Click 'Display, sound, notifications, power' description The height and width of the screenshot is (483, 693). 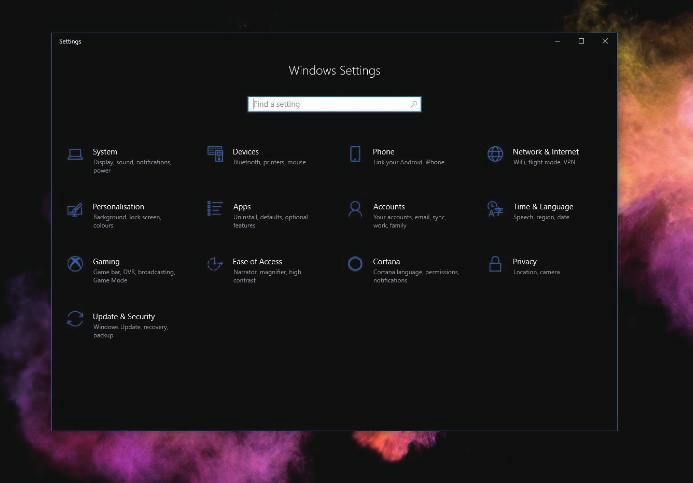click(132, 167)
